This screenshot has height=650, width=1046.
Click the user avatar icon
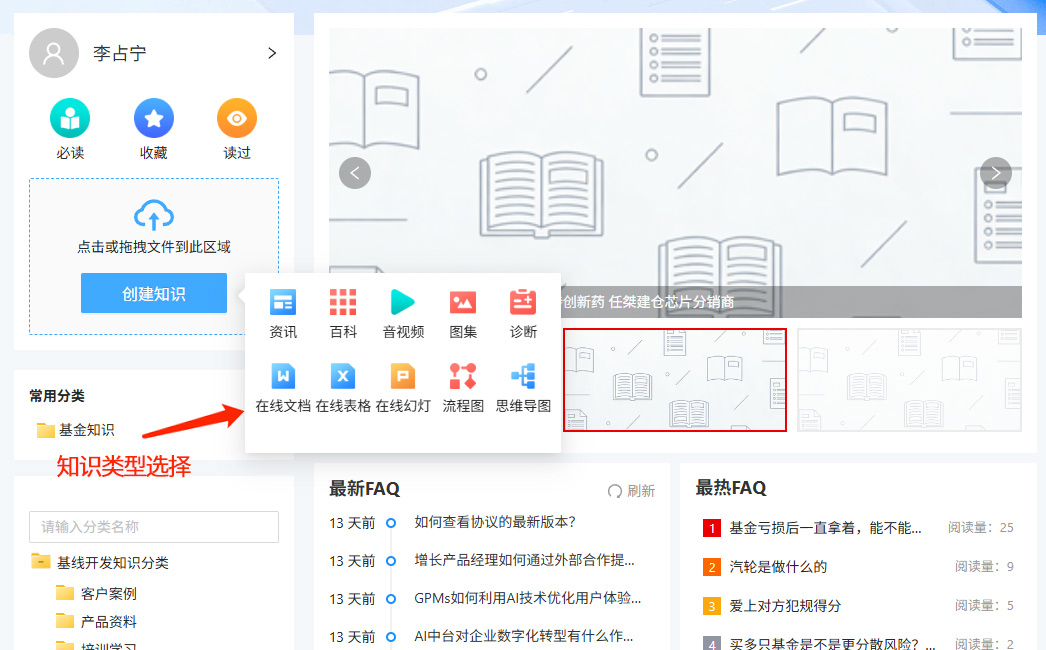pos(54,53)
